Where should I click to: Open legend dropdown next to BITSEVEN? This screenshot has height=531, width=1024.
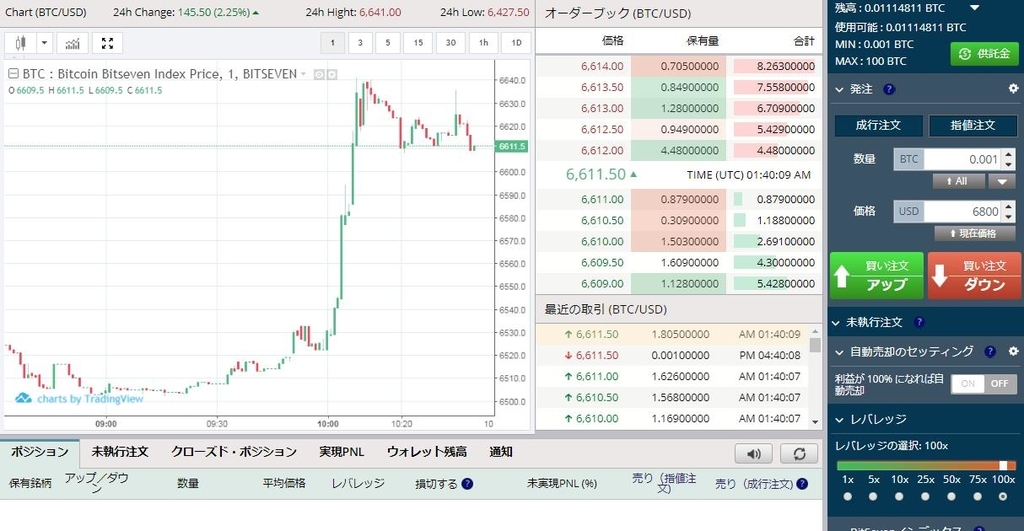[x=303, y=74]
